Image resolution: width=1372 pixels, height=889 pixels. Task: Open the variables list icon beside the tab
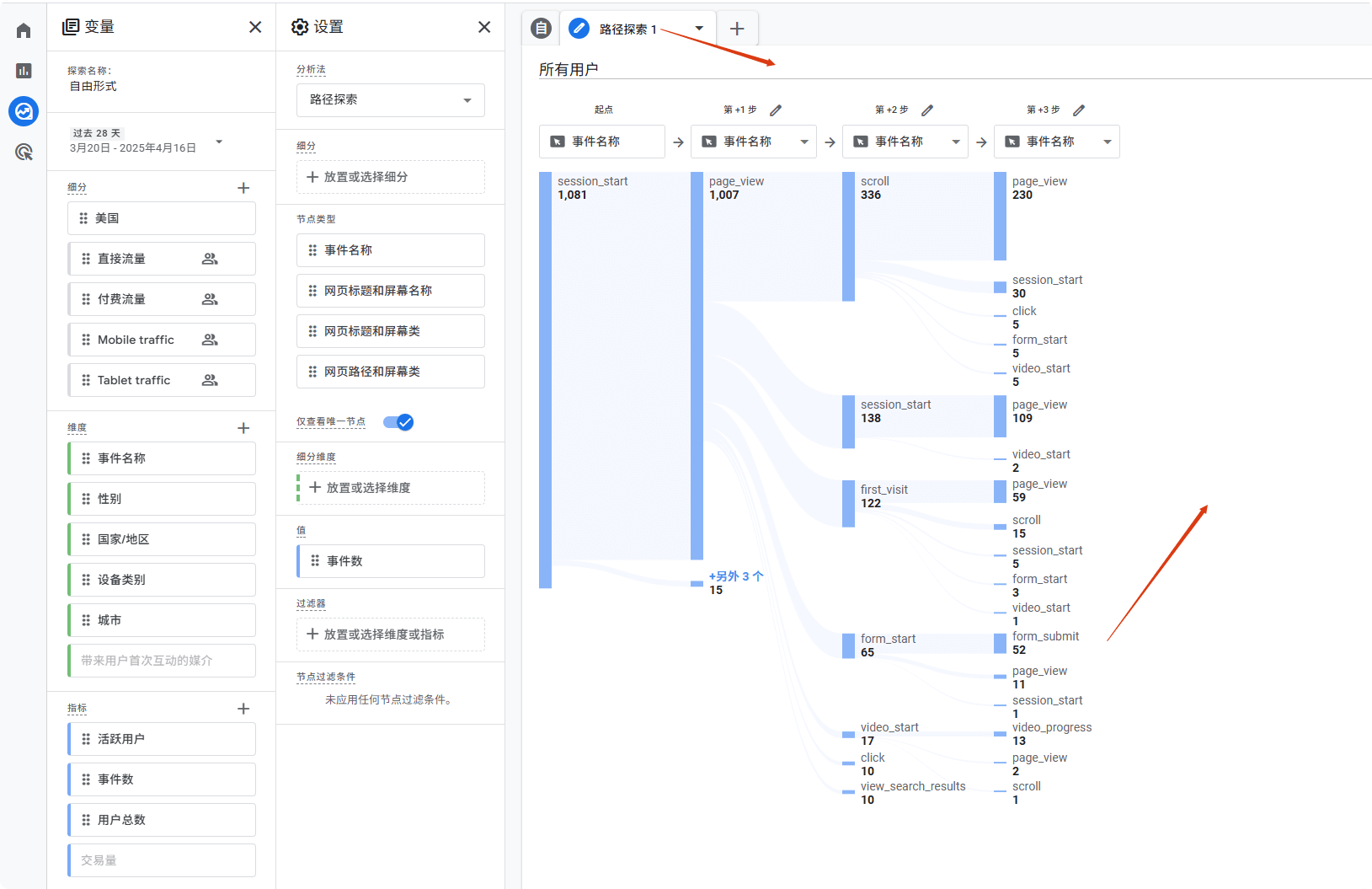(x=542, y=29)
